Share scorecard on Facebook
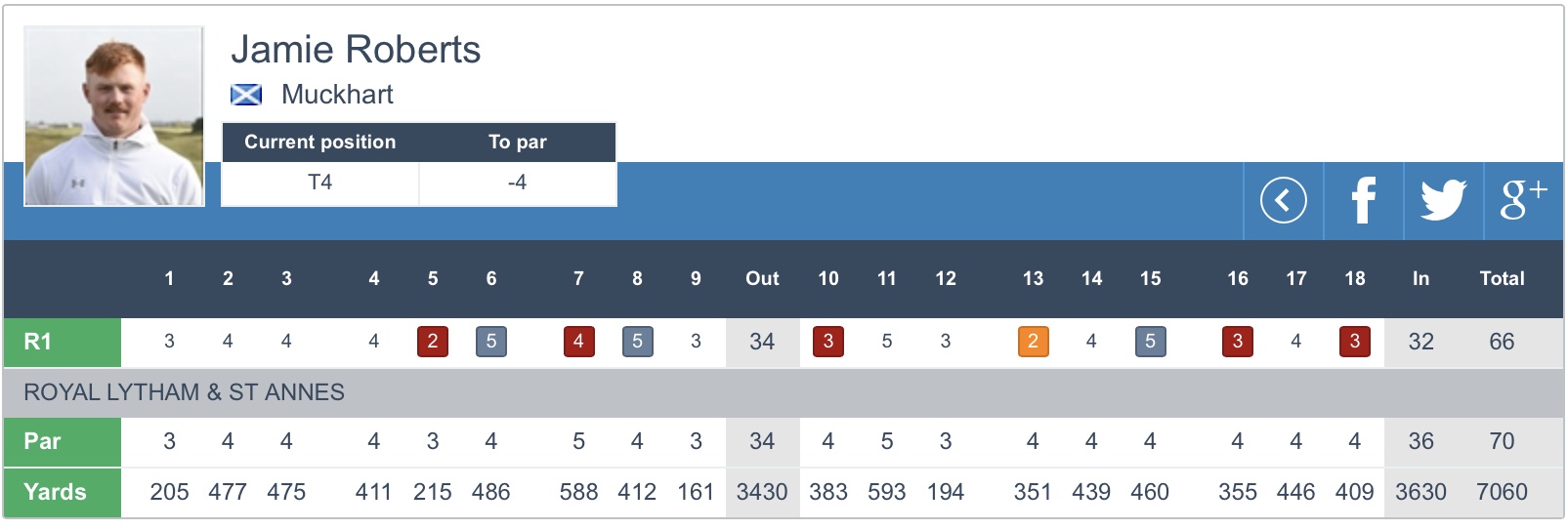The width and height of the screenshot is (1568, 530). [1364, 201]
